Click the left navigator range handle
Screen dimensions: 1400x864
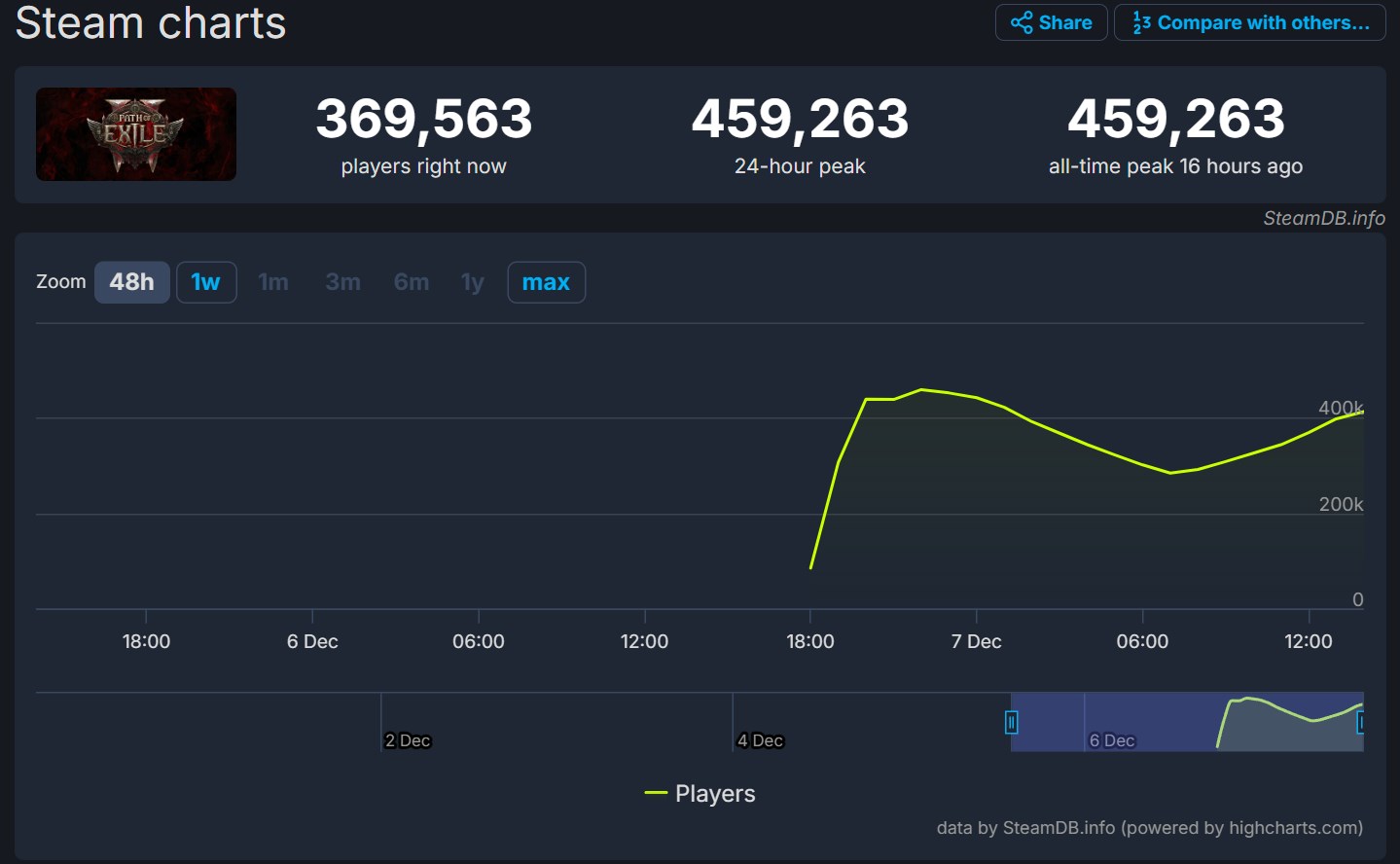coord(1011,722)
